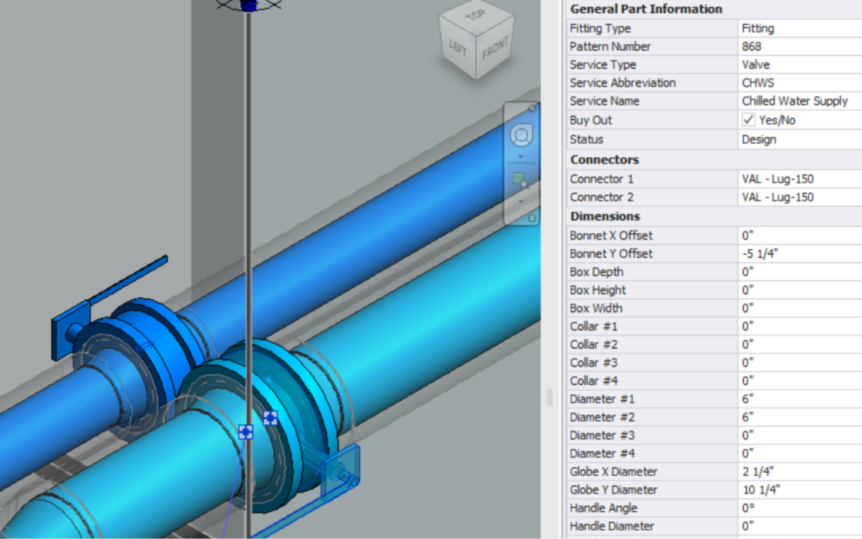Activate the Zoom tool in navigation bar

tap(521, 179)
